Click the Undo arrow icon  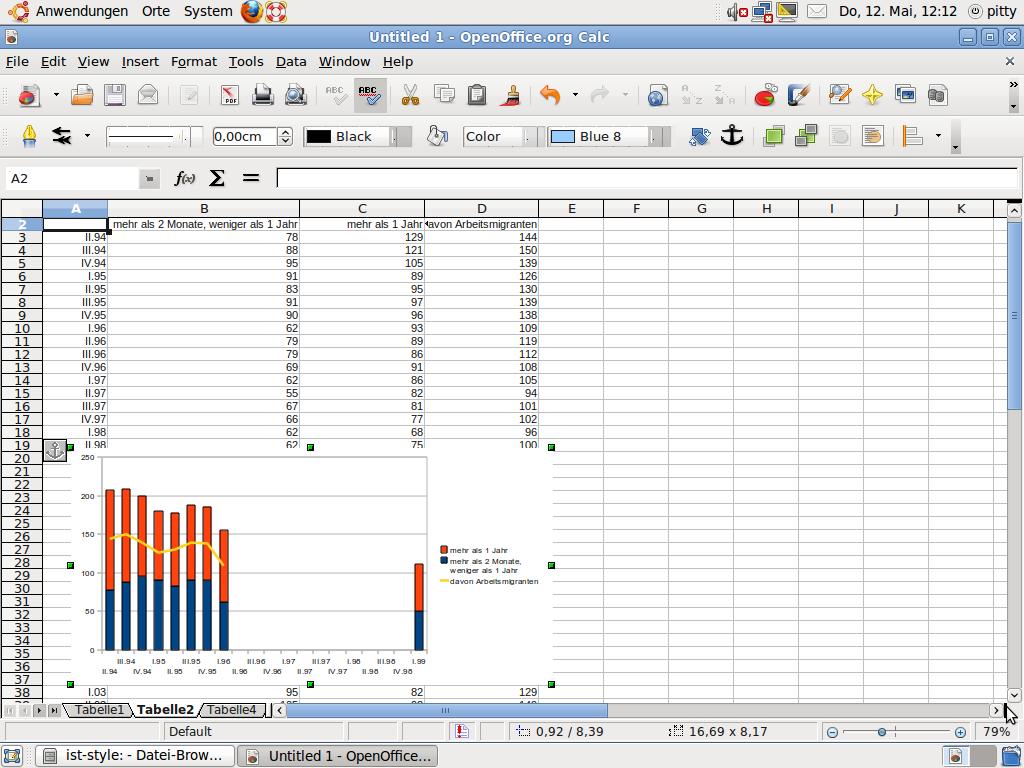pos(550,95)
